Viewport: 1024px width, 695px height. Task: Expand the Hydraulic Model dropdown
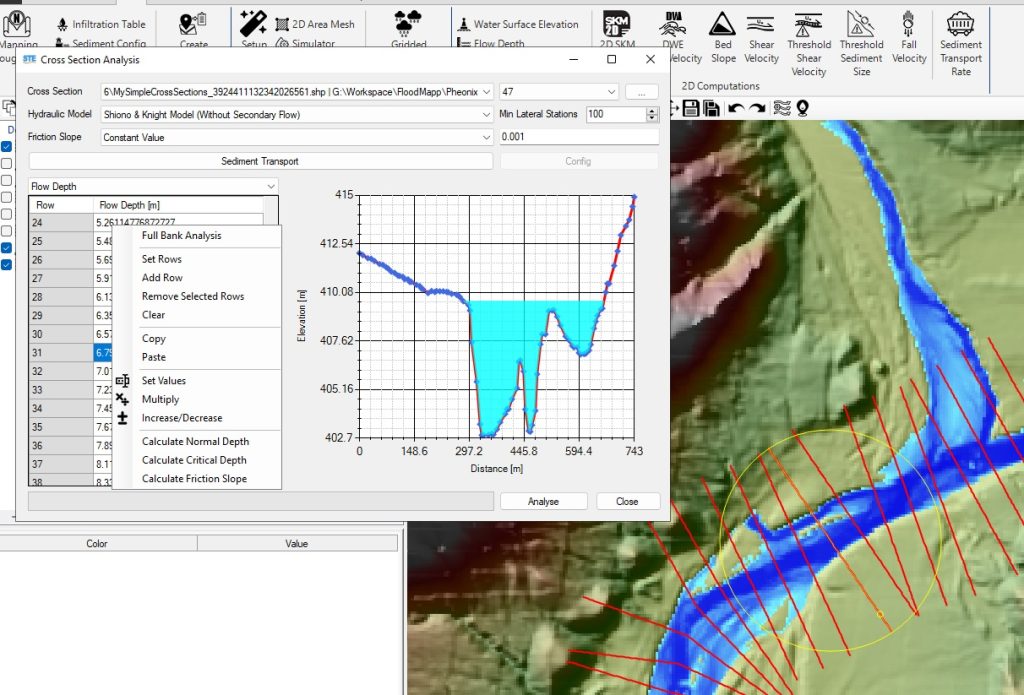pyautogui.click(x=487, y=114)
